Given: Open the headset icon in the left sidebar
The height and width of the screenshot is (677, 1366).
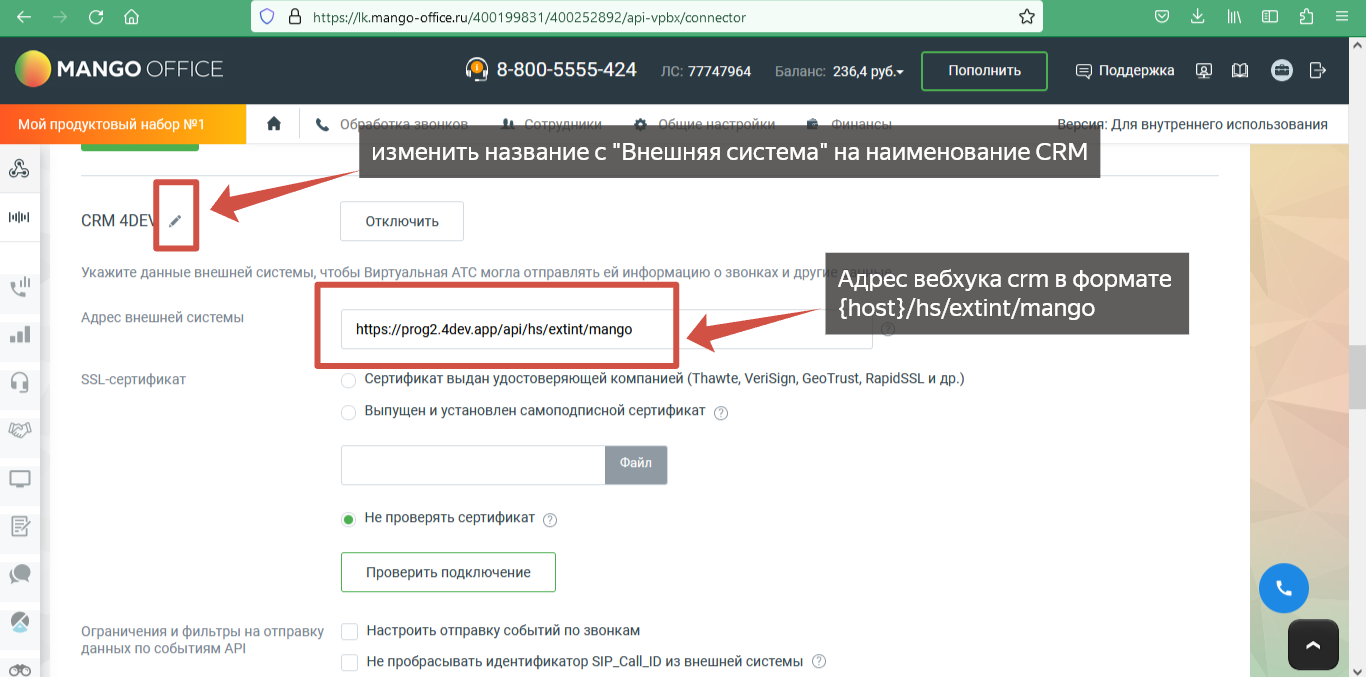Looking at the screenshot, I should pos(19,383).
